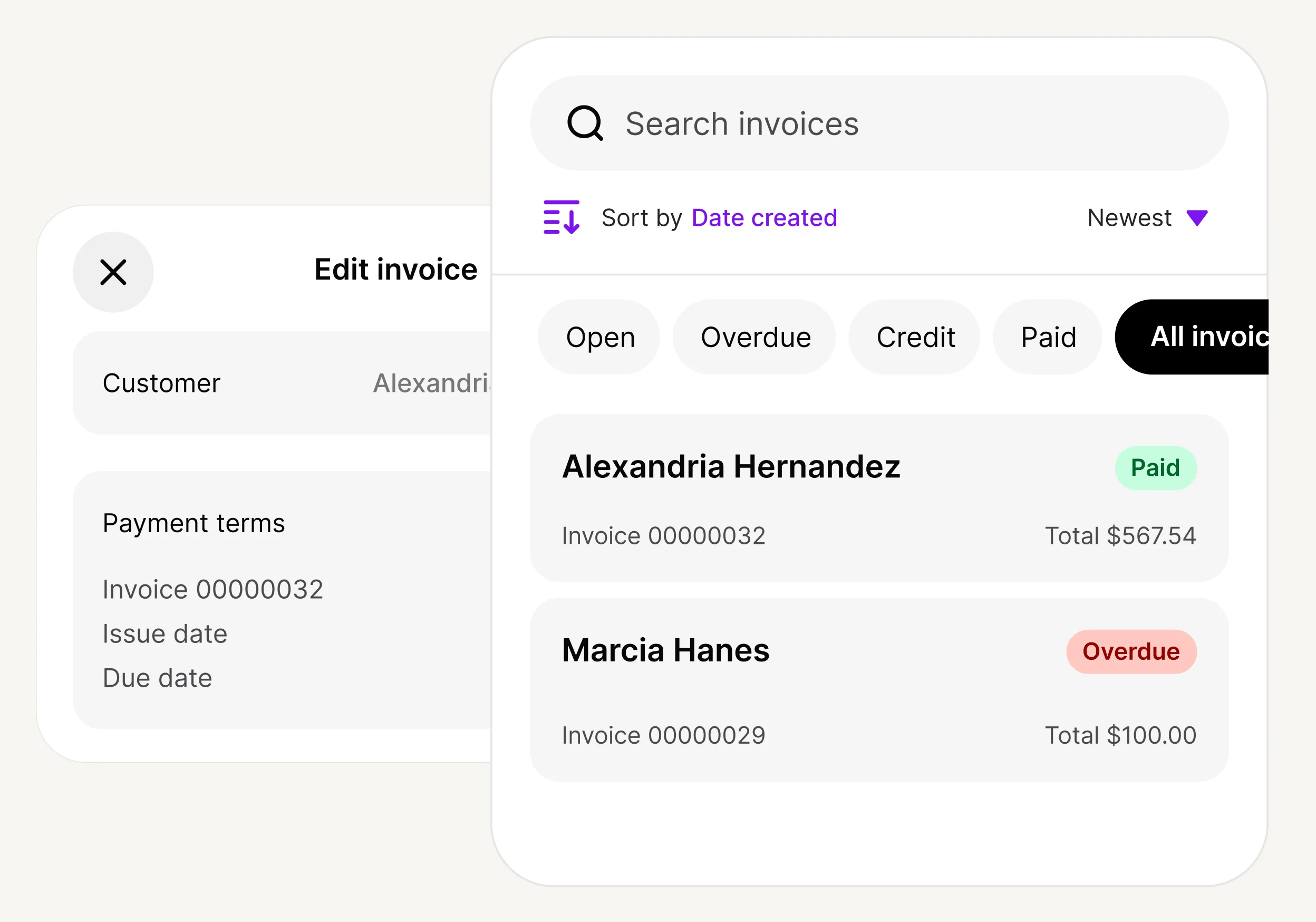Click the sort order icon
Viewport: 1316px width, 922px height.
click(x=560, y=218)
